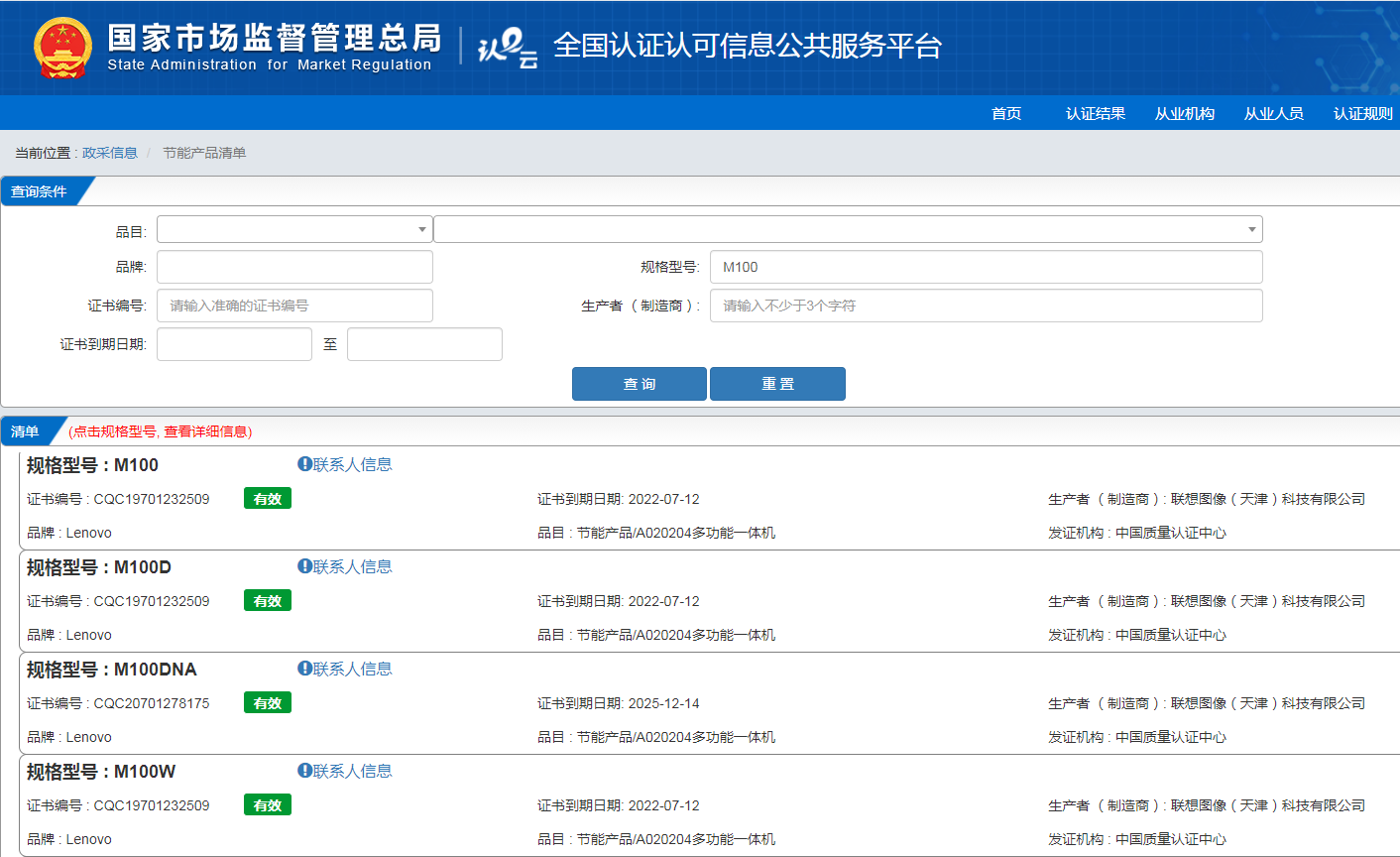Open the second wide 品目 dropdown
Viewport: 1400px width, 857px height.
[848, 229]
